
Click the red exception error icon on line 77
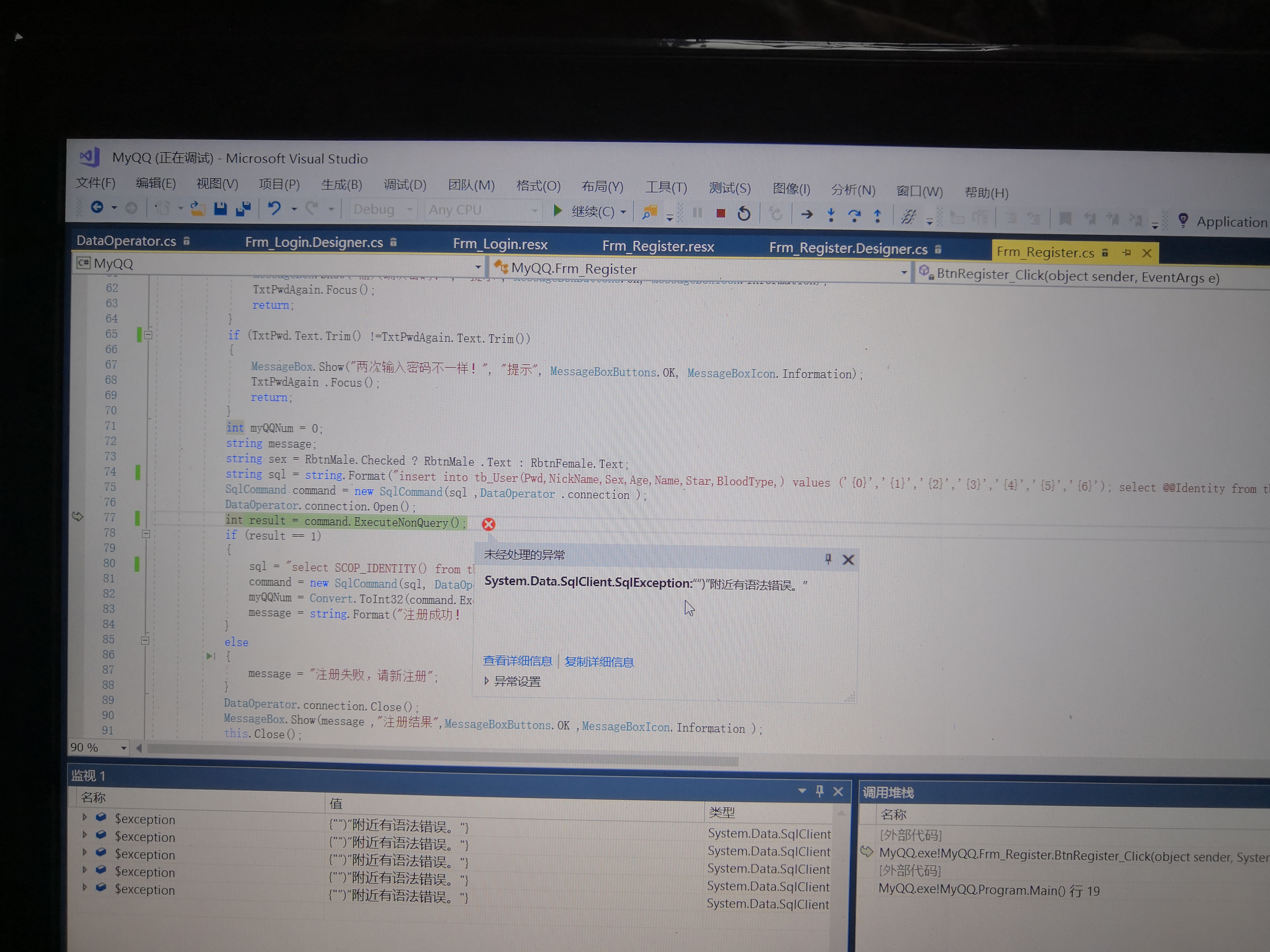coord(489,524)
